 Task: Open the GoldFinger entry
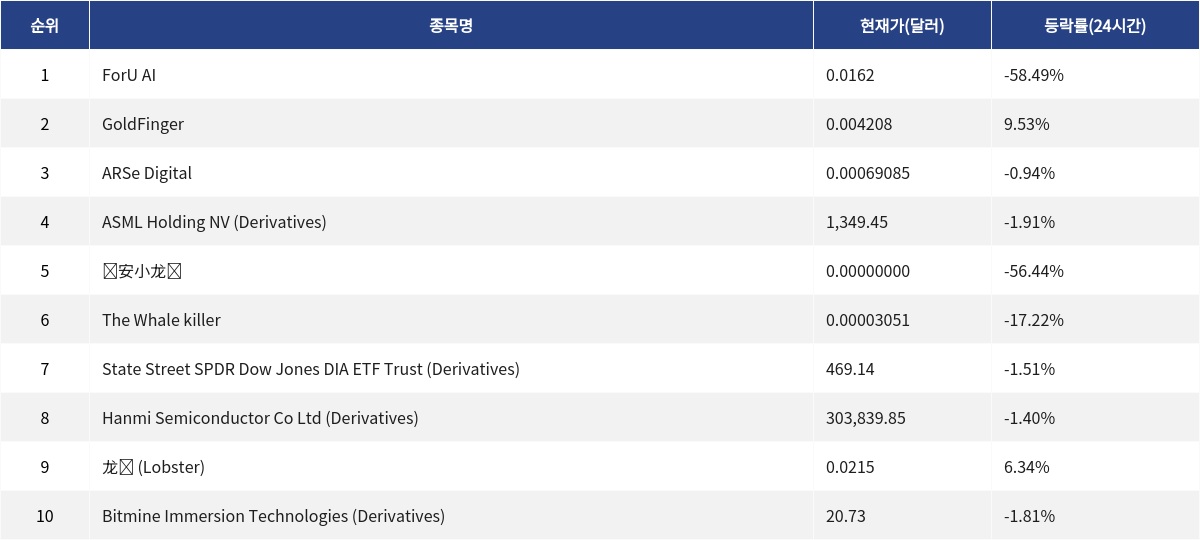click(x=143, y=124)
